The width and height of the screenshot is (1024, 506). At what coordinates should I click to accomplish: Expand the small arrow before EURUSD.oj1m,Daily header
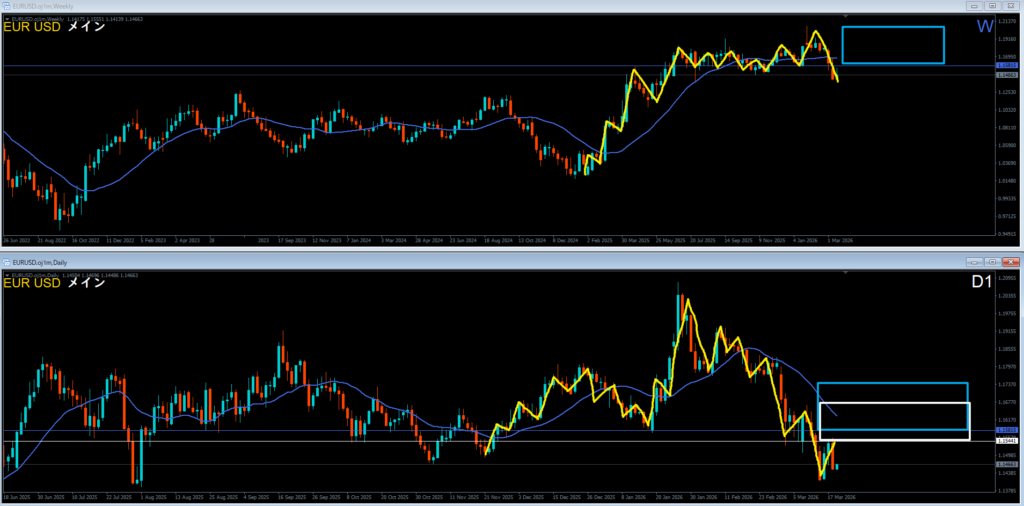point(7,276)
